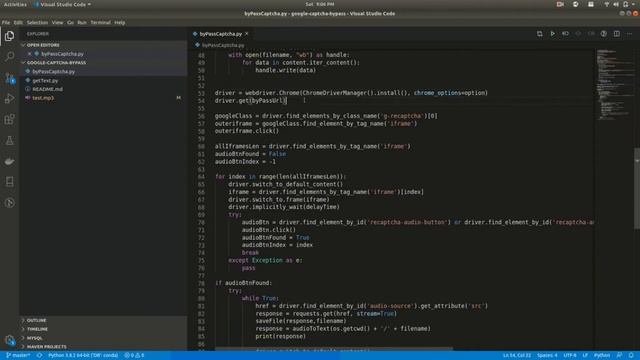Open the File menu
The image size is (640, 360).
tap(6, 22)
